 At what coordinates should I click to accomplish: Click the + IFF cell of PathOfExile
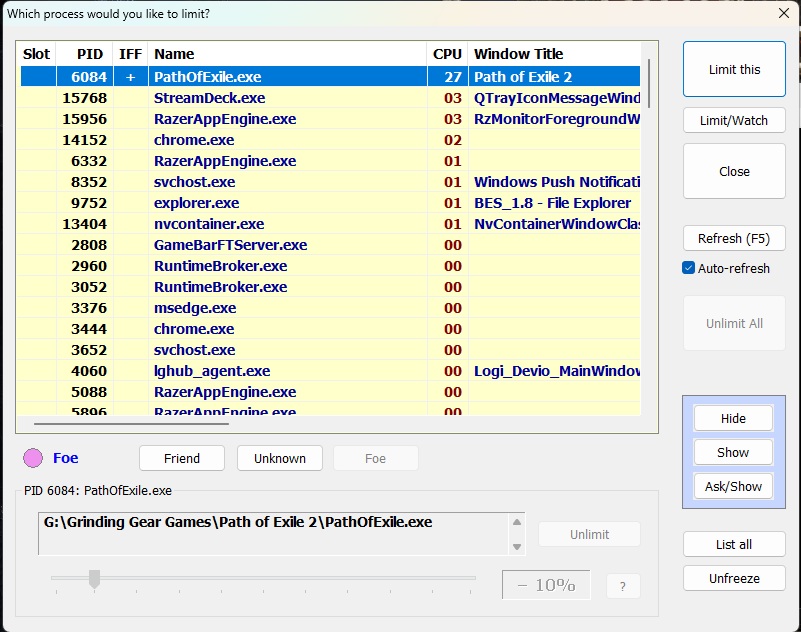130,77
